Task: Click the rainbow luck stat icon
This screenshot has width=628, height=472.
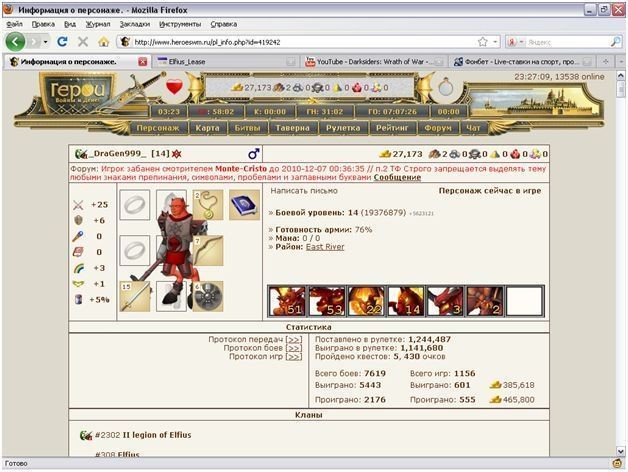Action: 78,268
